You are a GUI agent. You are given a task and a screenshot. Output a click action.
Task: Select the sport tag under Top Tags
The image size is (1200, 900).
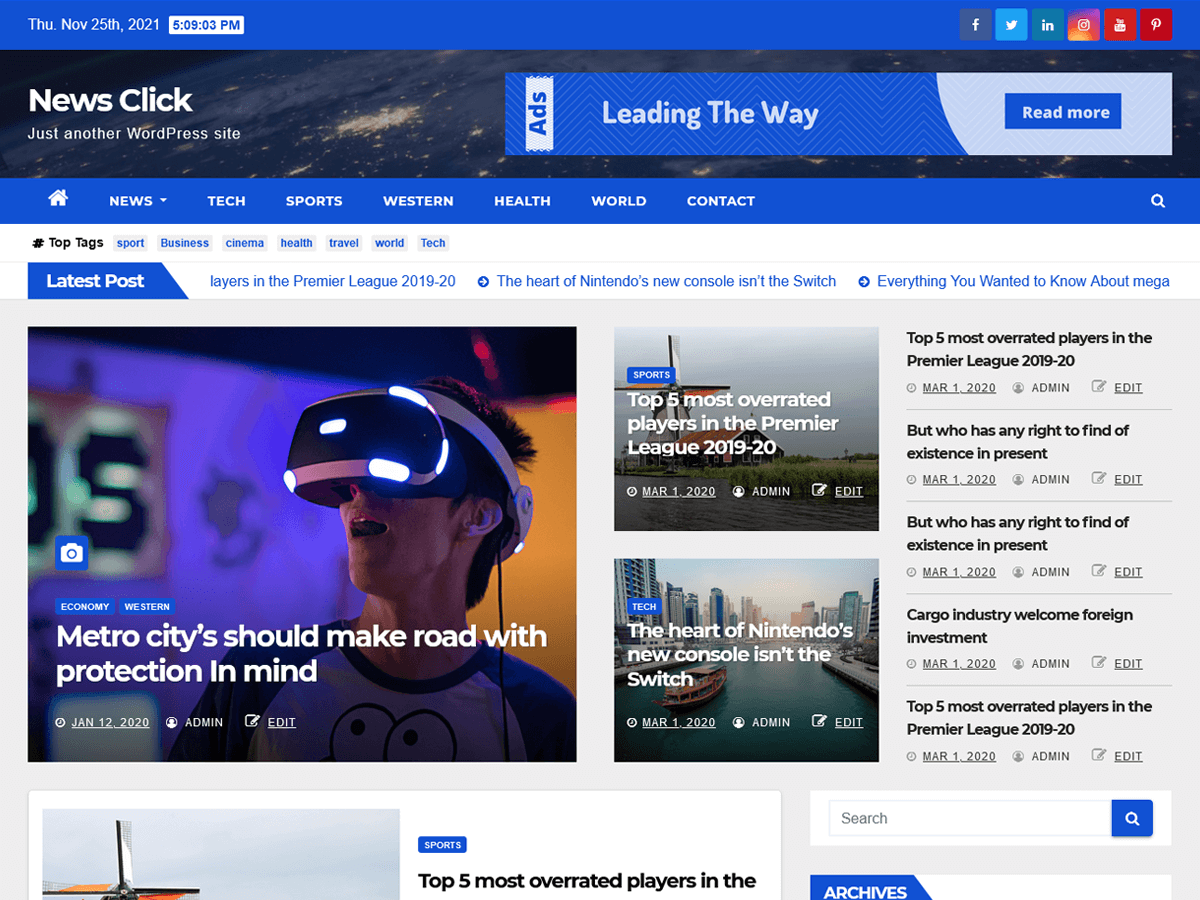click(x=130, y=242)
